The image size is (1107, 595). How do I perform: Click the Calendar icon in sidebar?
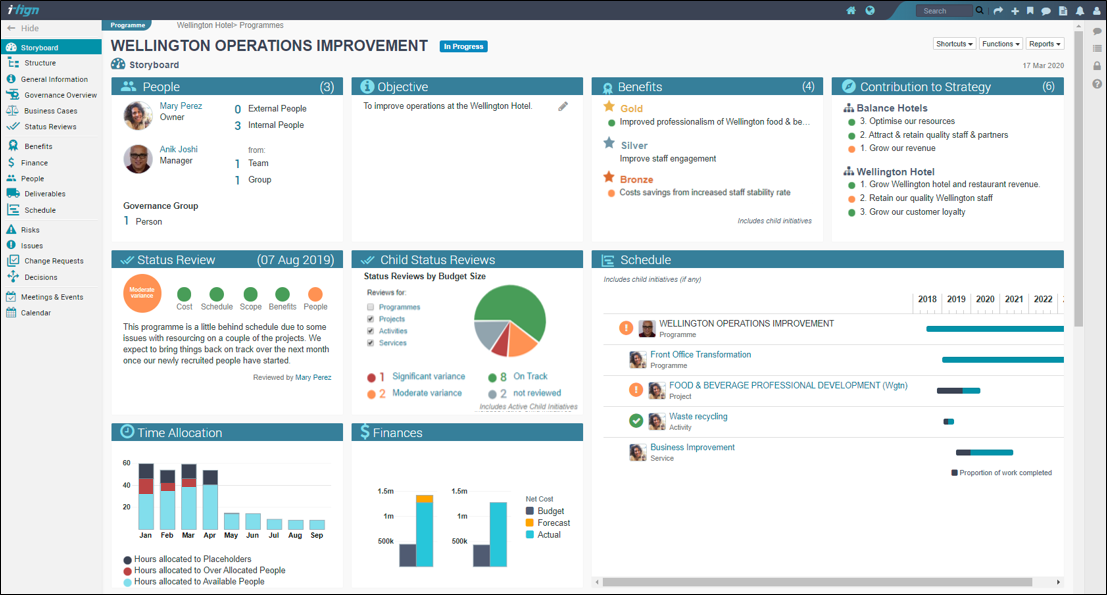[x=11, y=313]
